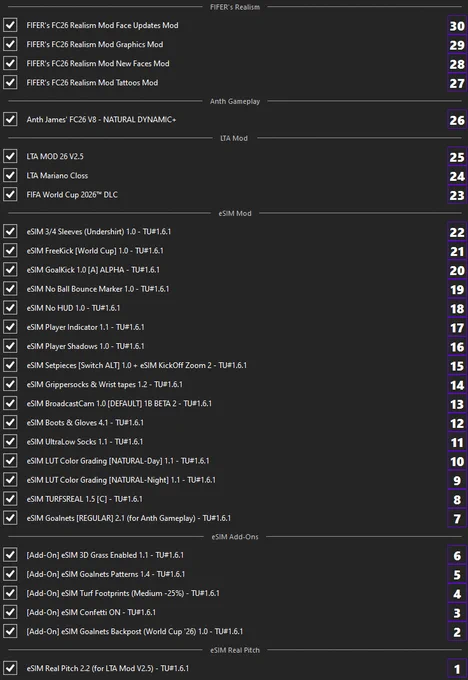Select 'eSIM 3/4 Sleeves (Undershirt) 1.0' text
The image size is (468, 680).
coord(81,231)
